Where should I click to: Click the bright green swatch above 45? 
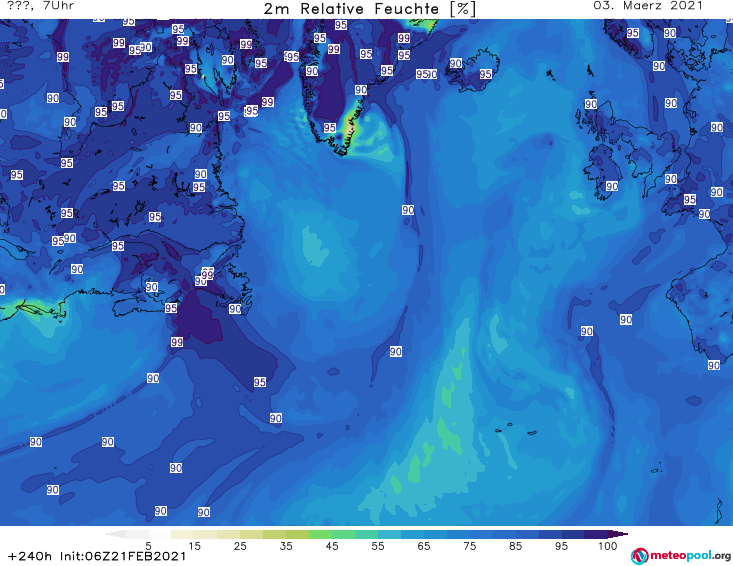pyautogui.click(x=320, y=534)
